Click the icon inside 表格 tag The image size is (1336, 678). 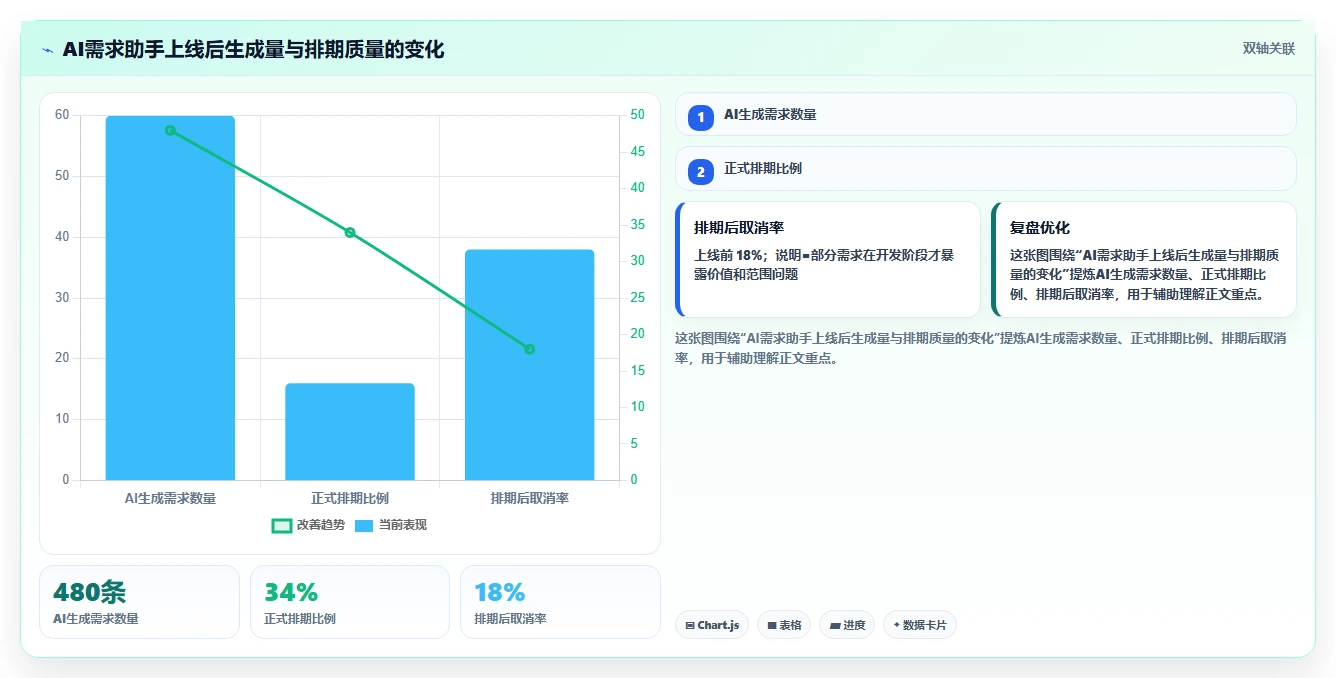click(x=772, y=625)
